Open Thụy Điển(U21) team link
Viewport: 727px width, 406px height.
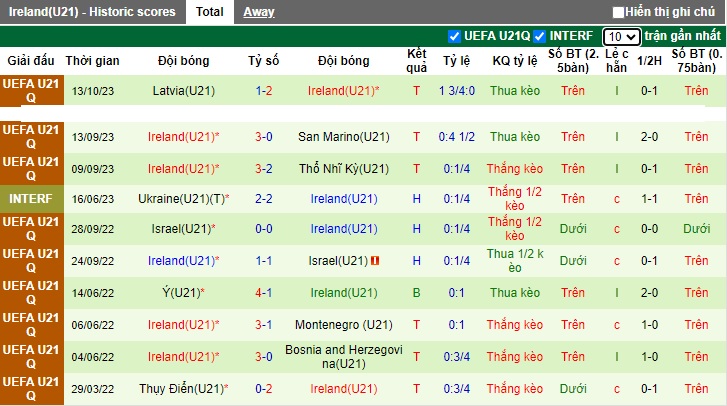point(184,389)
